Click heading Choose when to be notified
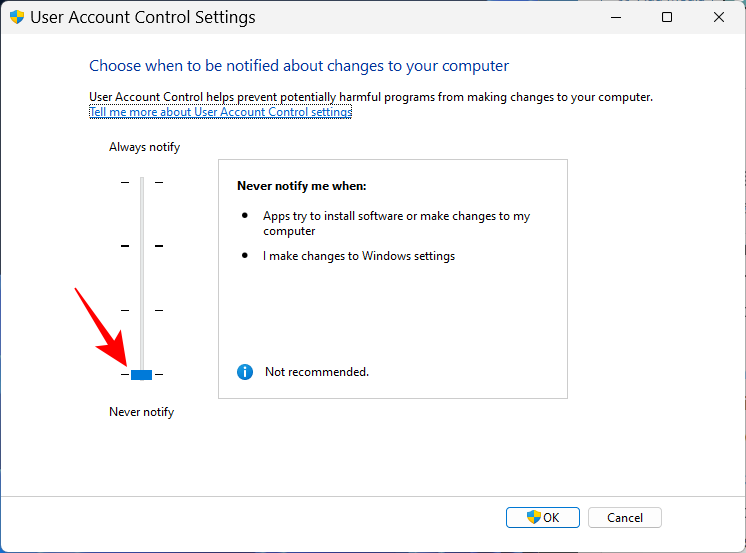The image size is (746, 553). tap(299, 66)
